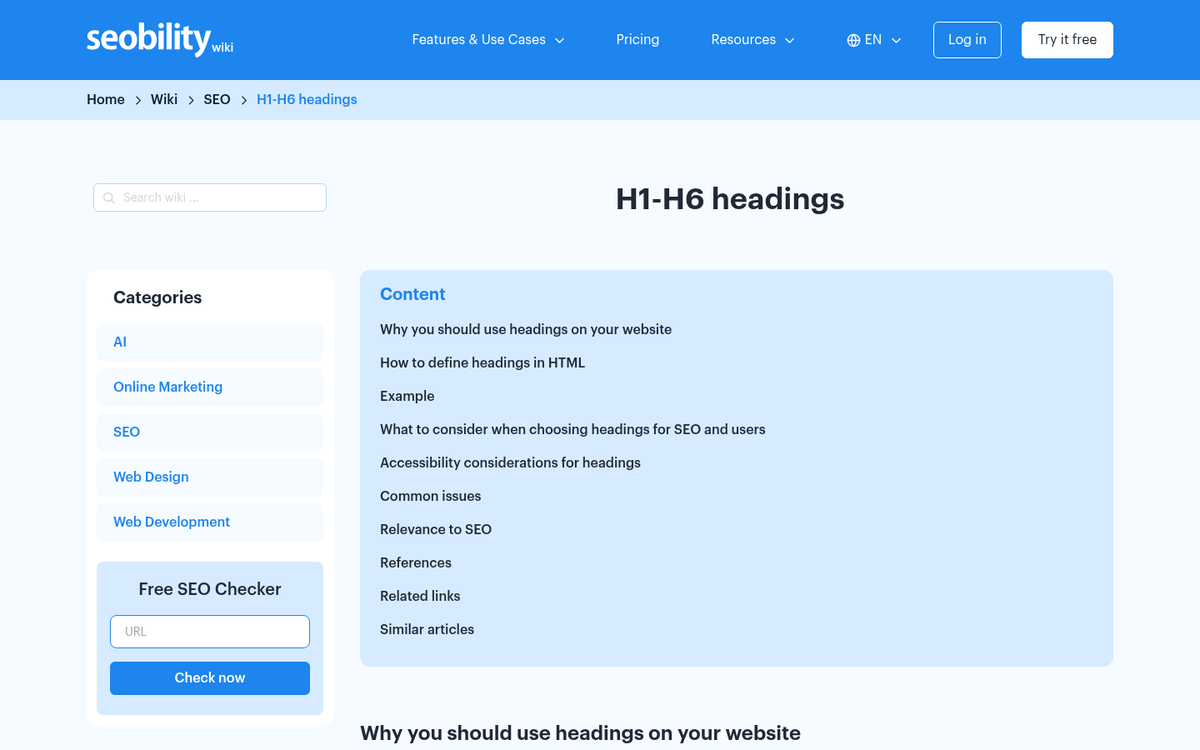Click the Search wiki input field
The width and height of the screenshot is (1200, 750).
210,197
